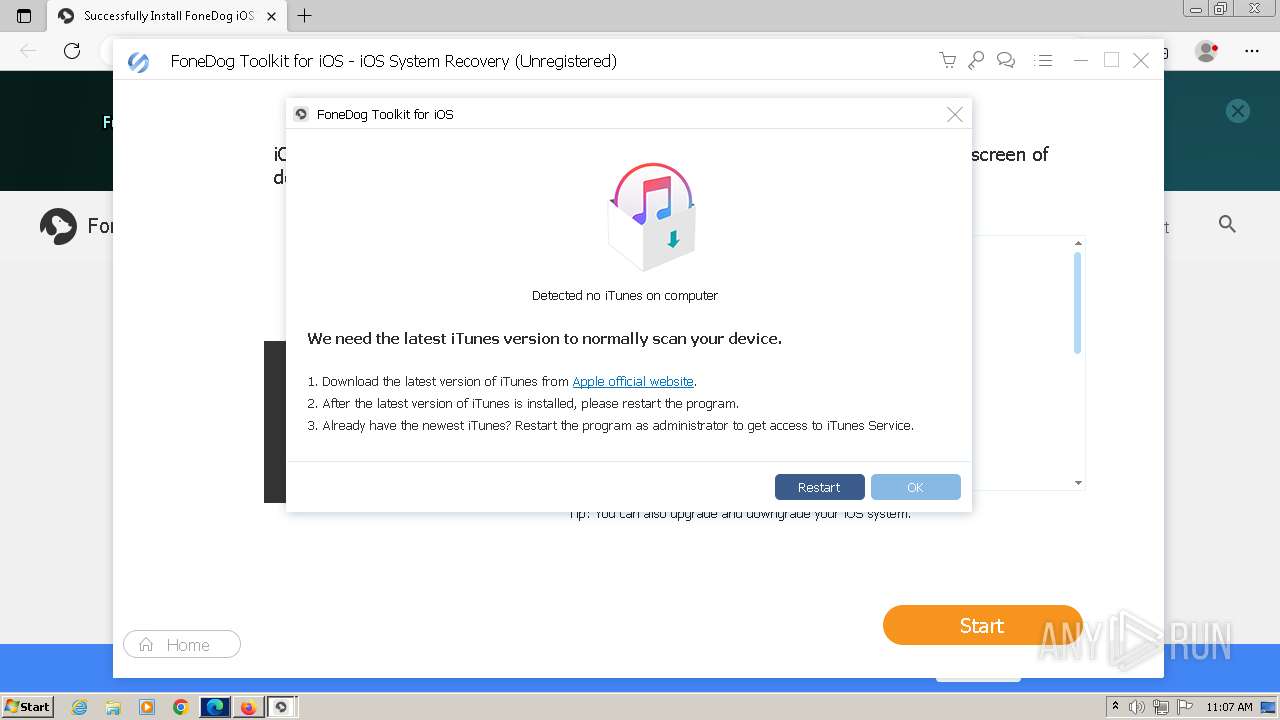1280x720 pixels.
Task: Switch to Microsoft Edge in taskbar
Action: [215, 707]
